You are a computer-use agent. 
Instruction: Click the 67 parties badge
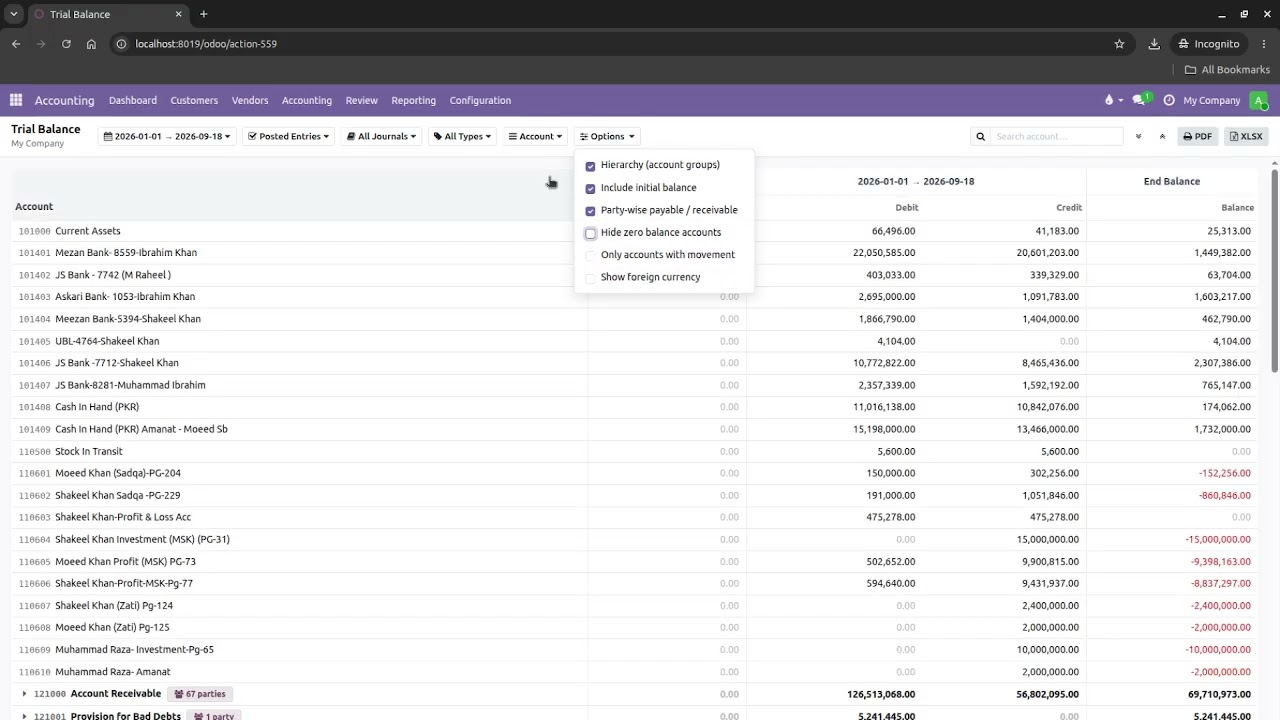pos(200,694)
